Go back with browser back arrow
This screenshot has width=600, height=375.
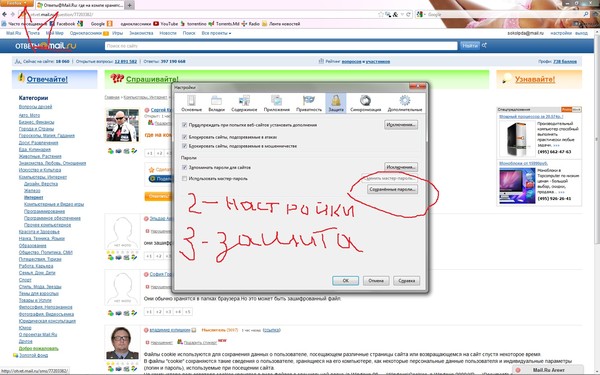click(5, 15)
